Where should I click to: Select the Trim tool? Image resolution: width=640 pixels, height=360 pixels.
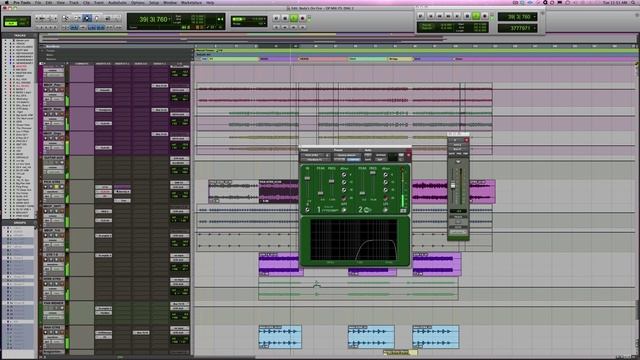pyautogui.click(x=77, y=18)
